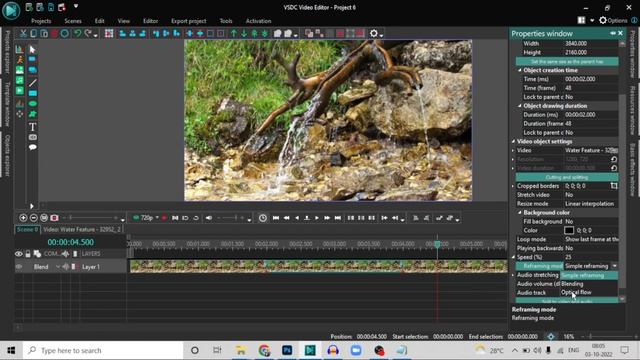Select the green Ellipse shape tool
The height and width of the screenshot is (360, 640).
(x=32, y=104)
